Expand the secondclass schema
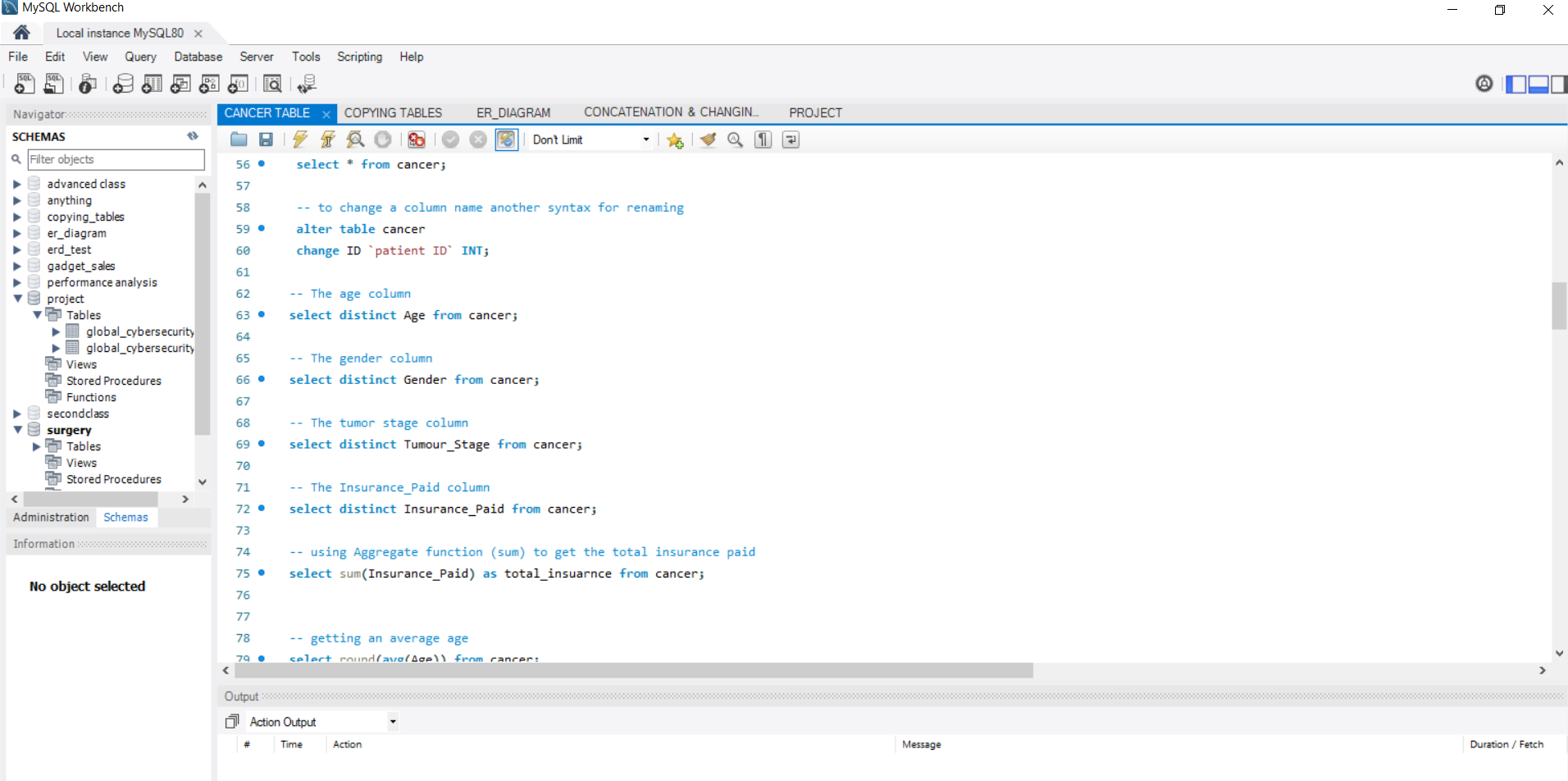1568x781 pixels. point(17,413)
